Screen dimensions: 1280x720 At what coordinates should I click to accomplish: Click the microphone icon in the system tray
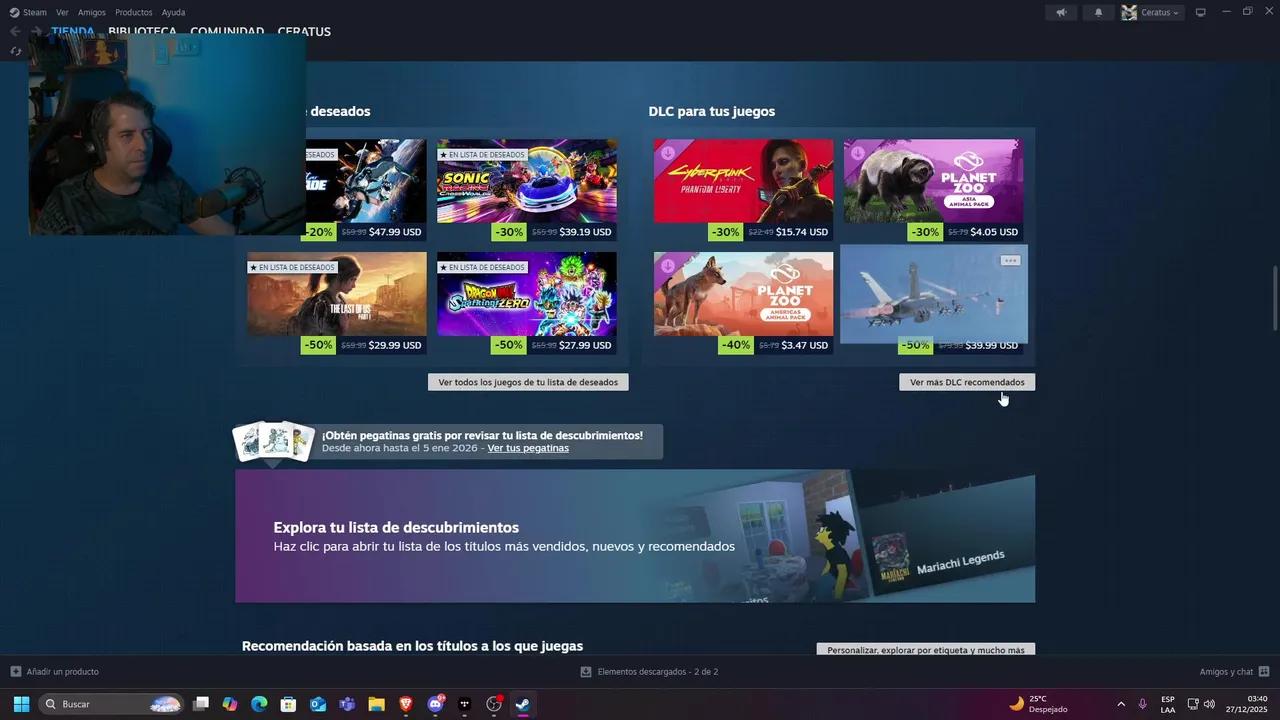tap(1142, 704)
